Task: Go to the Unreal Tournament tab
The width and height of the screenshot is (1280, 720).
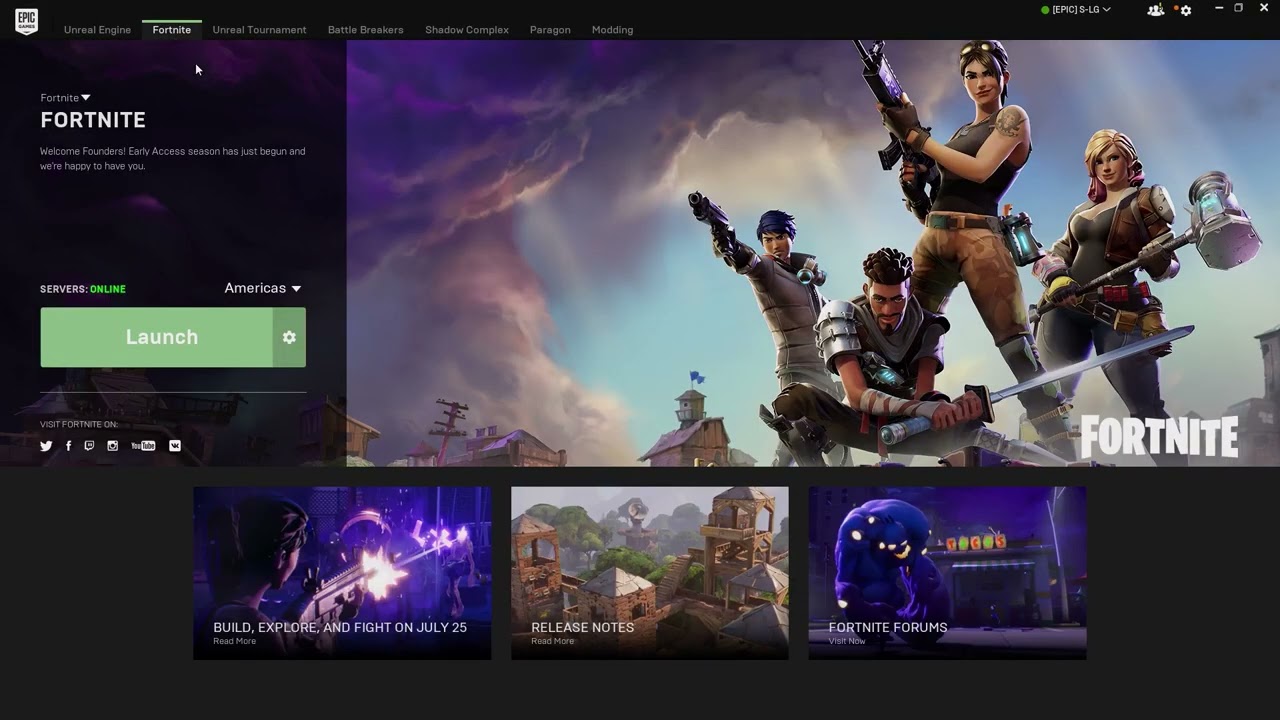Action: [259, 30]
